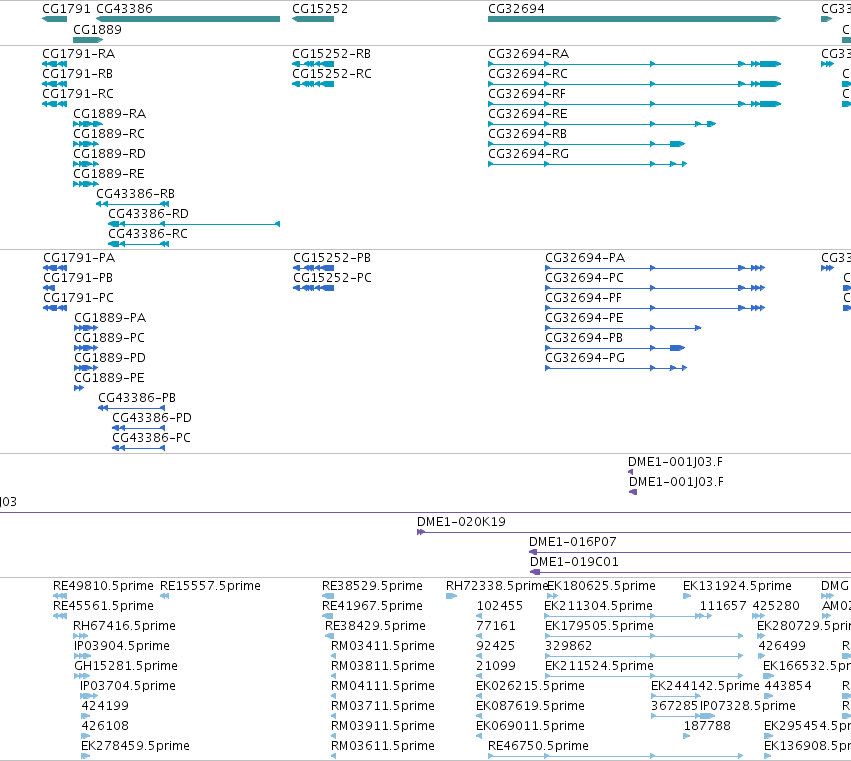Open transcript CG43386-RD

point(149,214)
